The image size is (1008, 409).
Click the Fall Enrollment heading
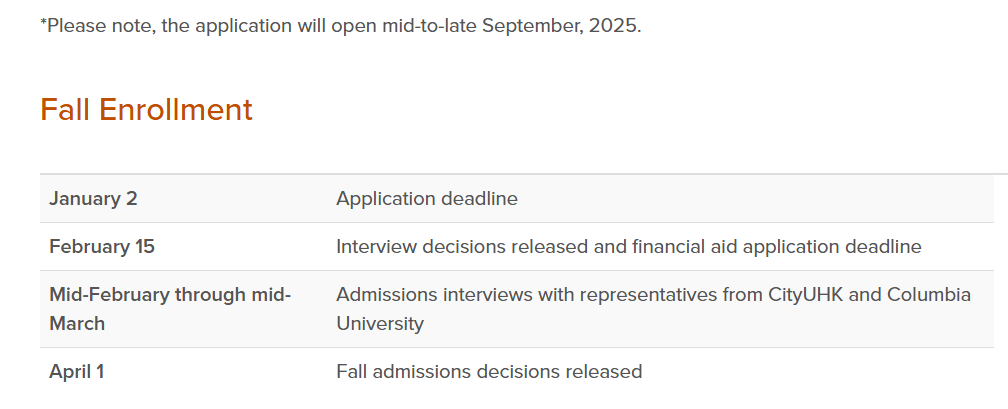coord(146,110)
